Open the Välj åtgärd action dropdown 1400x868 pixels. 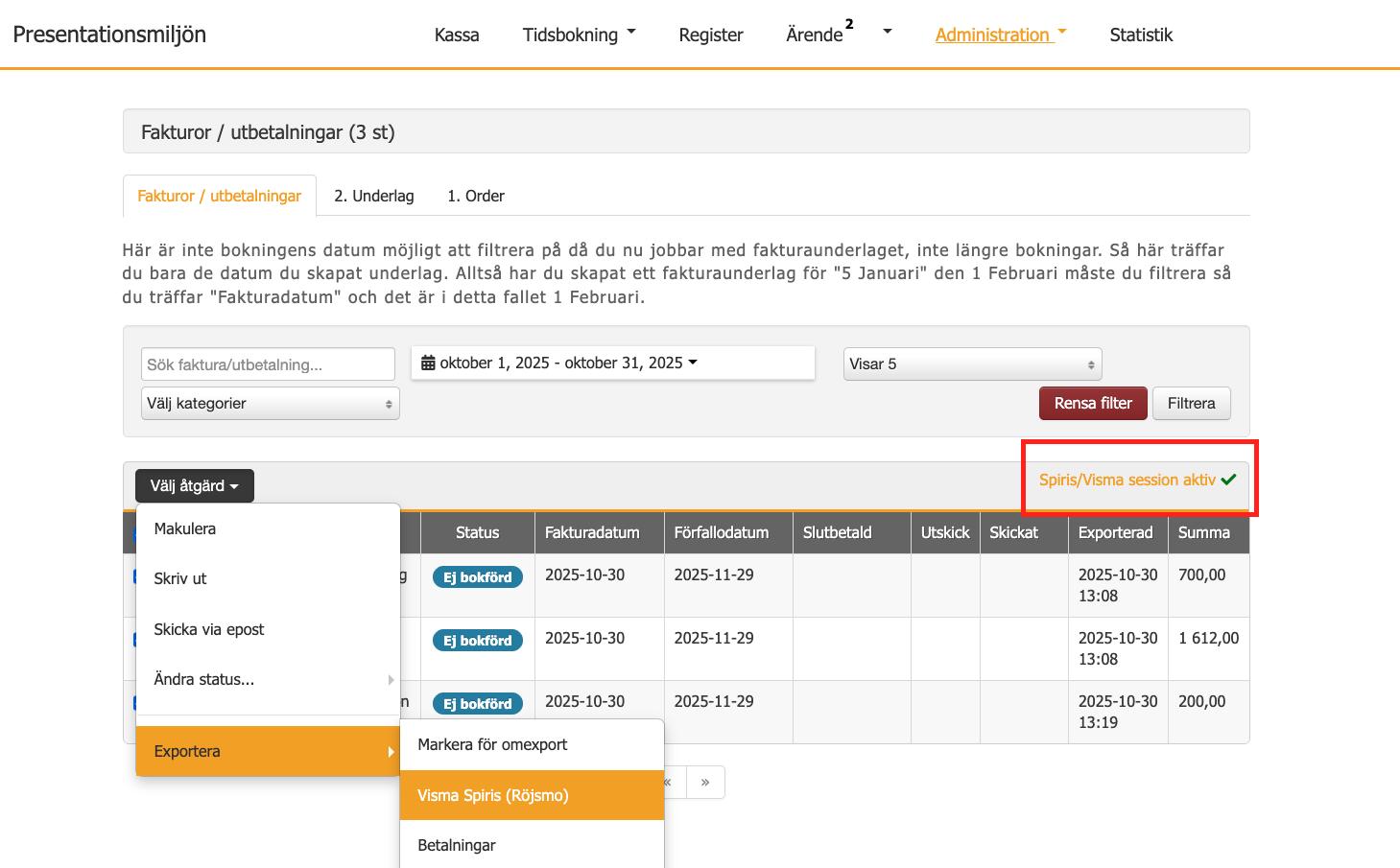click(195, 486)
